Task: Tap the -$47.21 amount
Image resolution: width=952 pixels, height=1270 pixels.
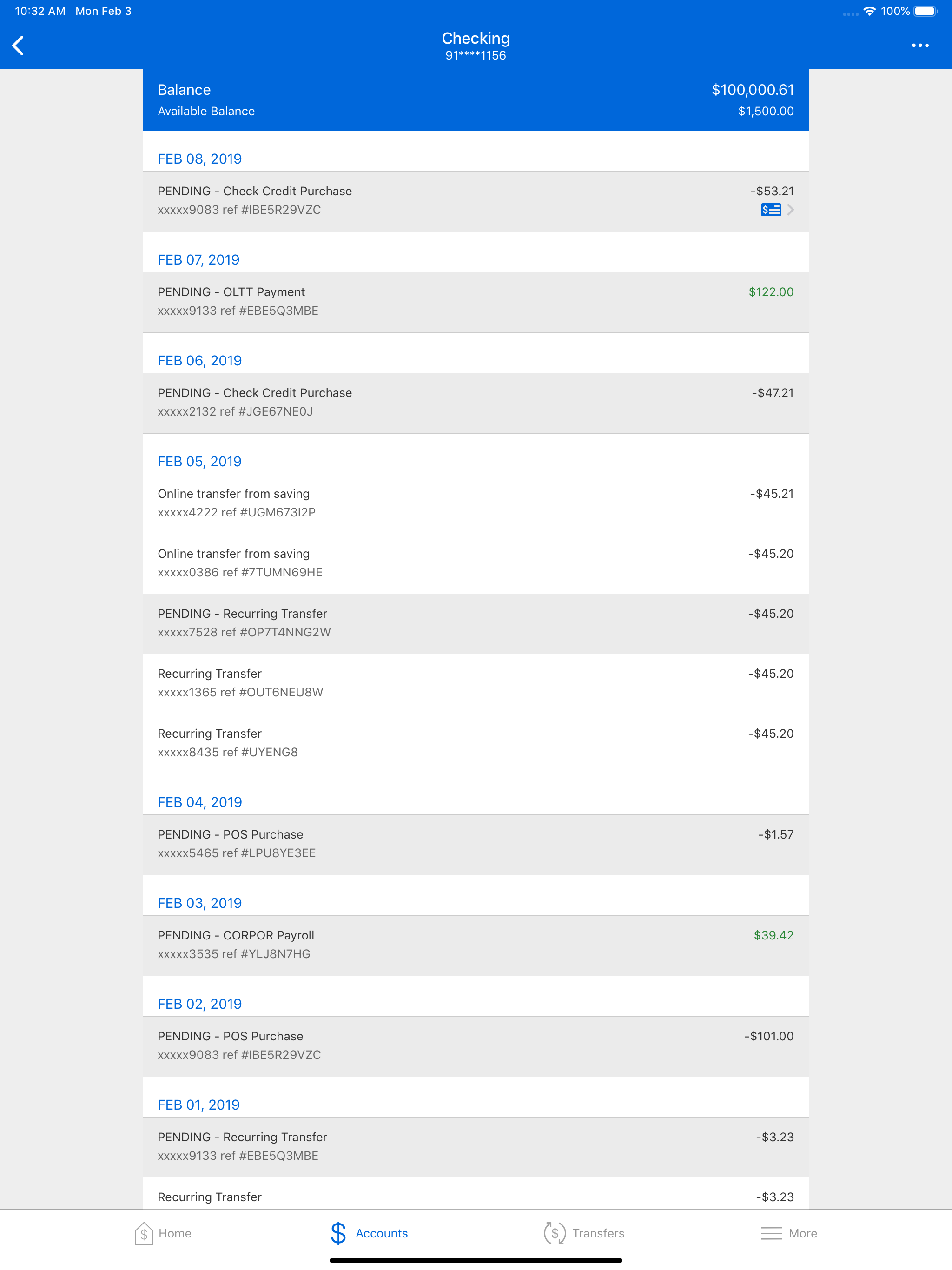Action: click(x=773, y=393)
